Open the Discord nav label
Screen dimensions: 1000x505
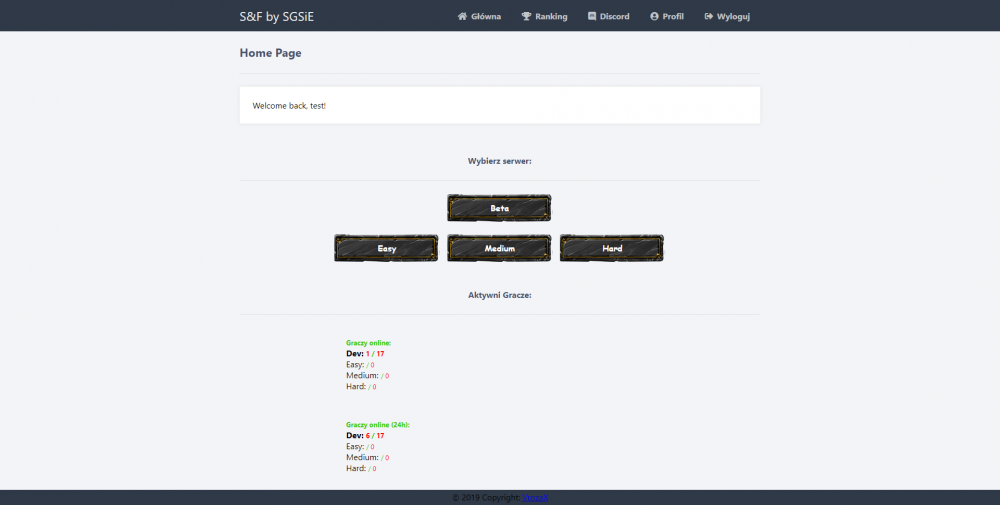pyautogui.click(x=614, y=17)
